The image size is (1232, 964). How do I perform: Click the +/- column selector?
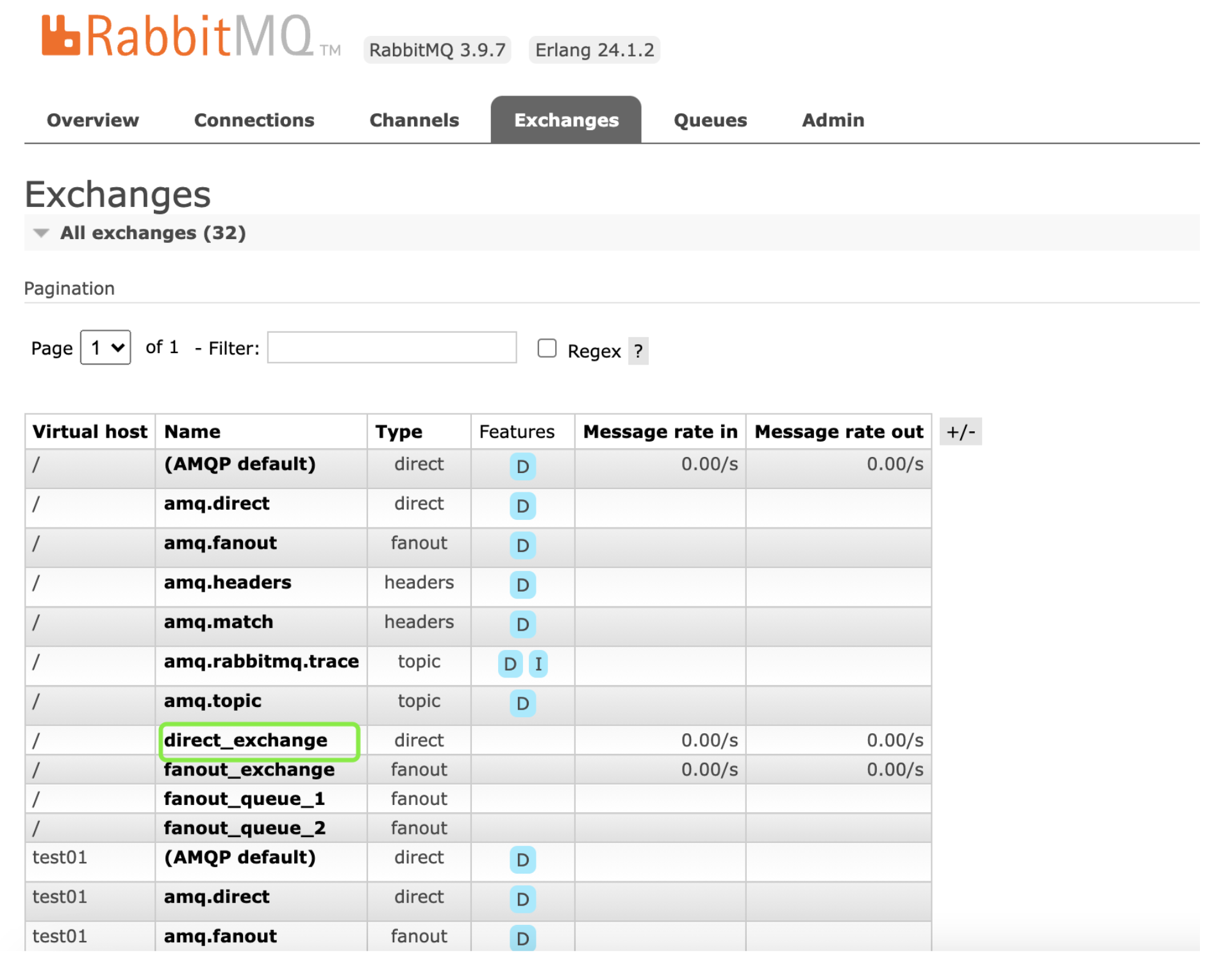[x=960, y=432]
